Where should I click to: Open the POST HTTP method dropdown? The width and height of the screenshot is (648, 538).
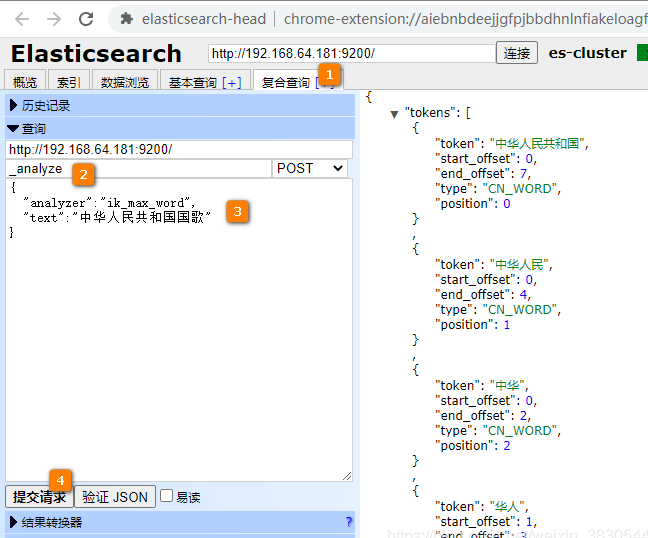pos(310,169)
